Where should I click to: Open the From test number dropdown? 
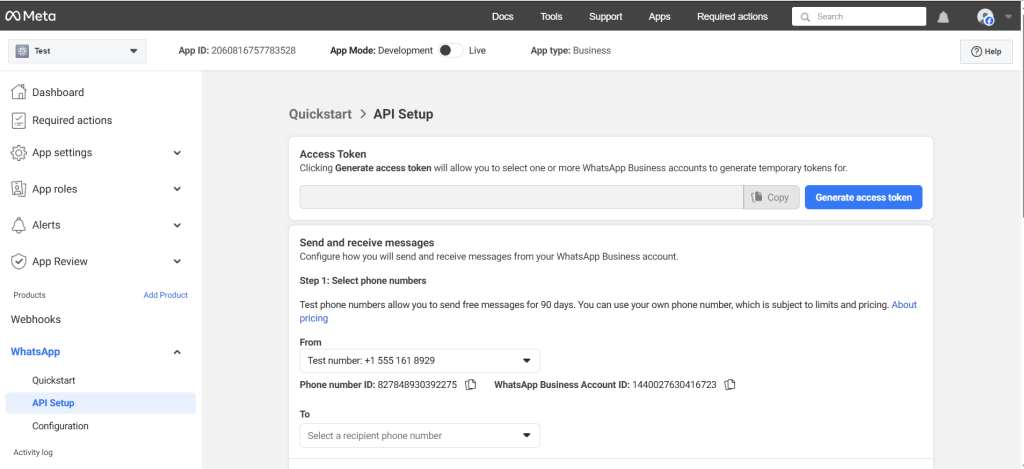(419, 360)
